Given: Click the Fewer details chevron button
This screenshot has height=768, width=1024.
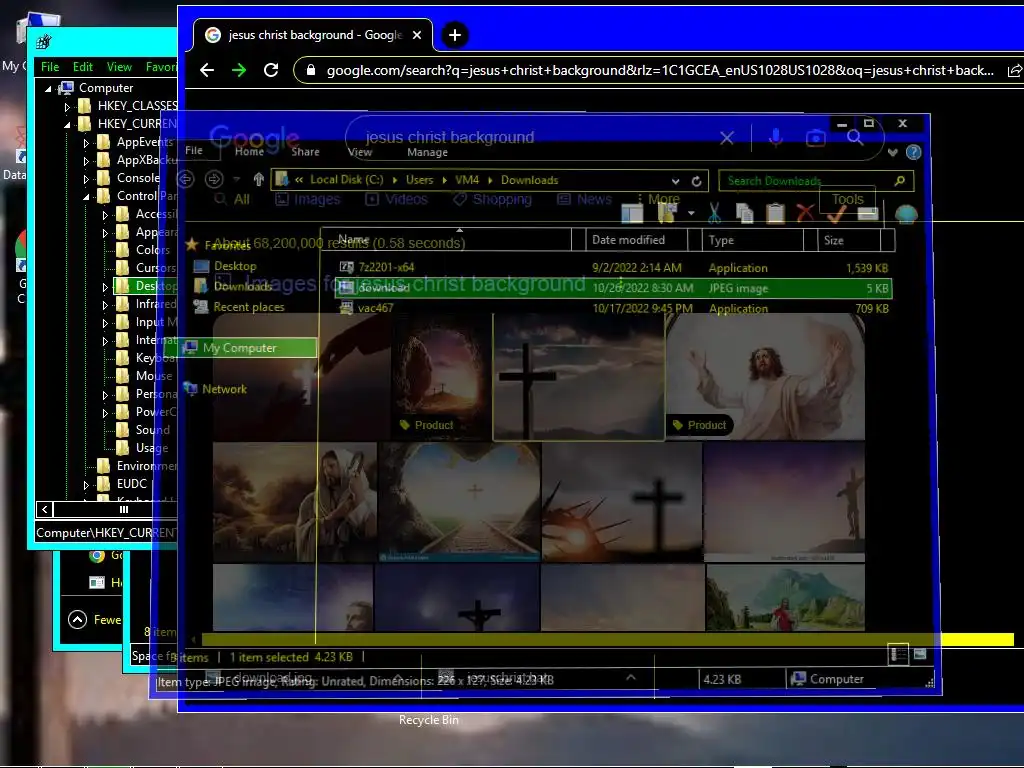Looking at the screenshot, I should click(x=78, y=619).
